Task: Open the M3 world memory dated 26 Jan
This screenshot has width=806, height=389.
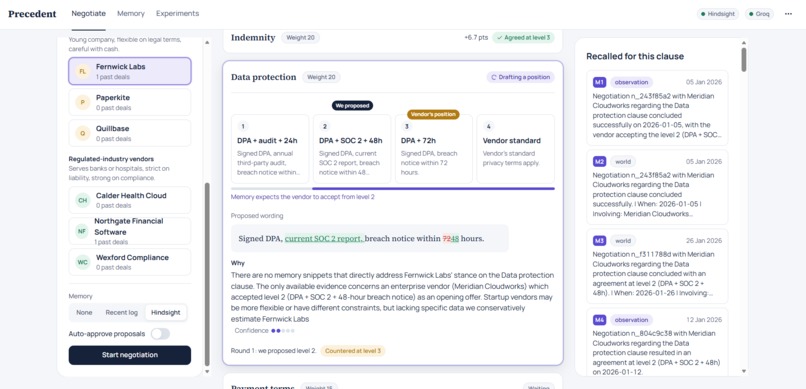Action: [657, 266]
